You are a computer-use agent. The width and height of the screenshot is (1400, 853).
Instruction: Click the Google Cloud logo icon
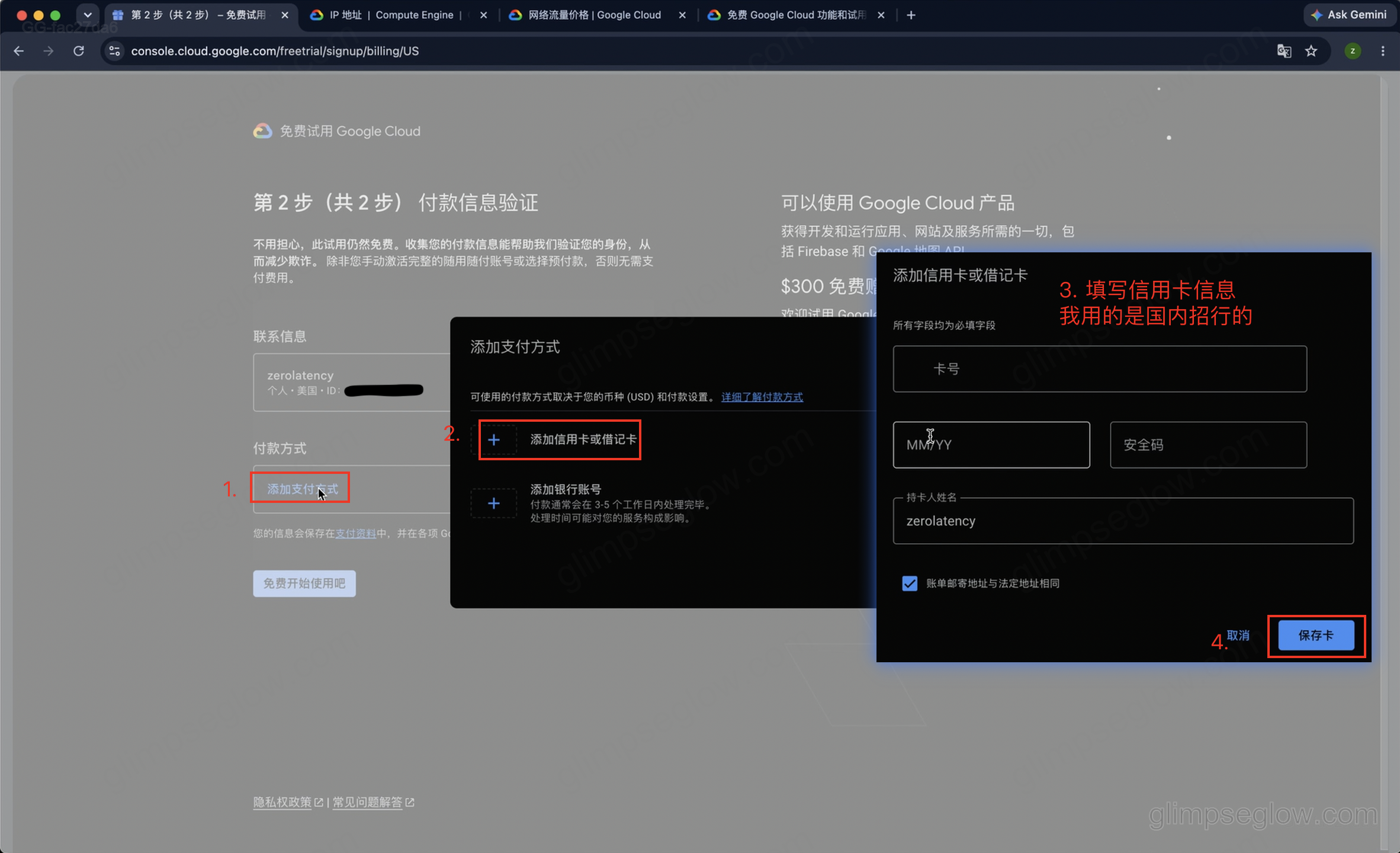[262, 131]
